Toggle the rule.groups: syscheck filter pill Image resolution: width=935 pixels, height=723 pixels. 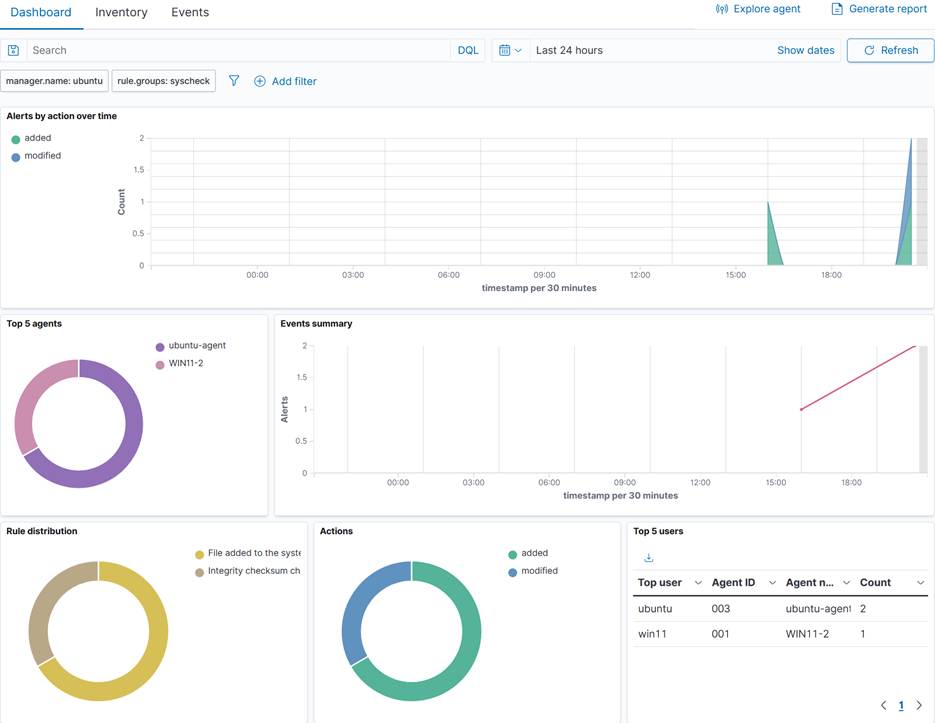(164, 81)
